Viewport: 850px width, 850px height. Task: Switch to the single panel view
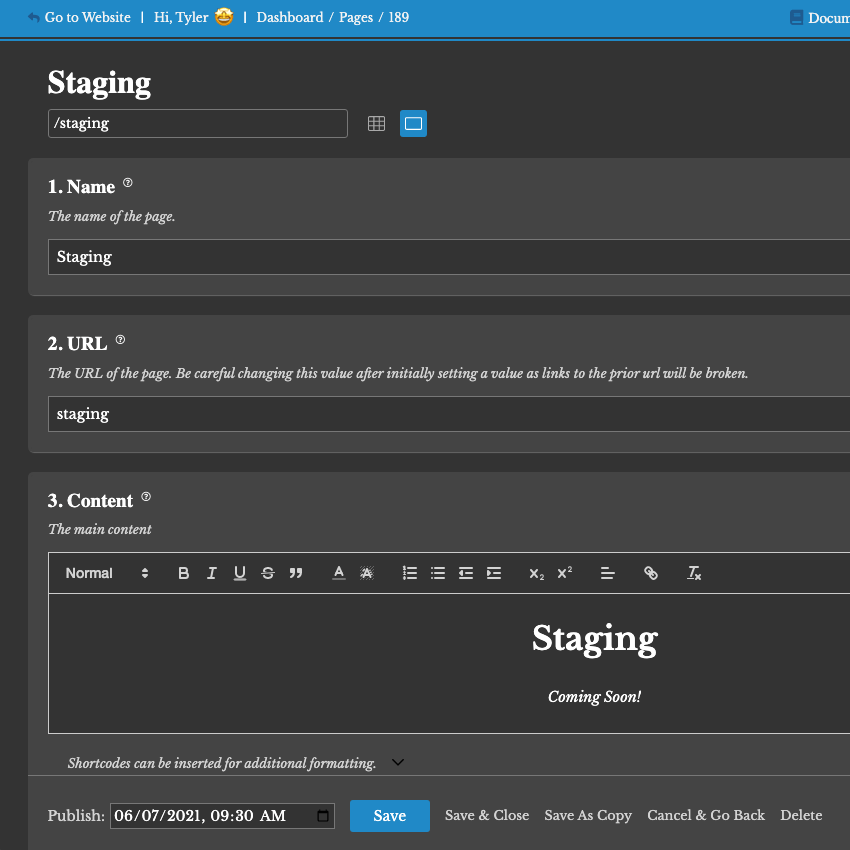click(x=413, y=124)
